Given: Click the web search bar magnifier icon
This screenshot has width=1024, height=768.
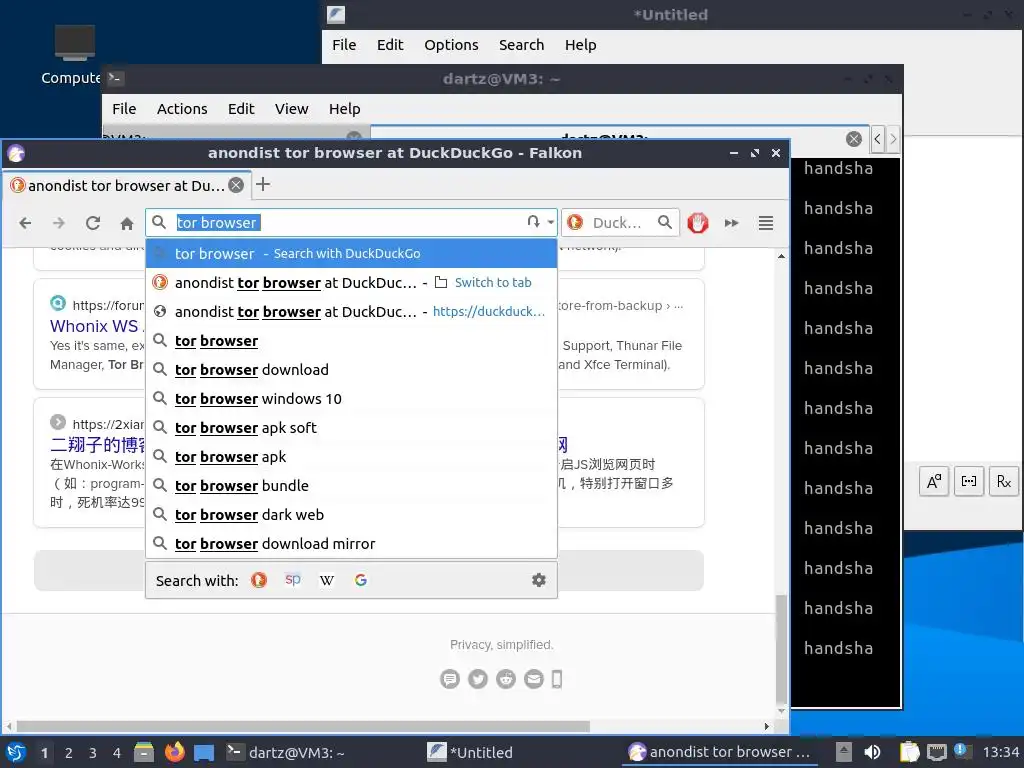Looking at the screenshot, I should point(665,223).
